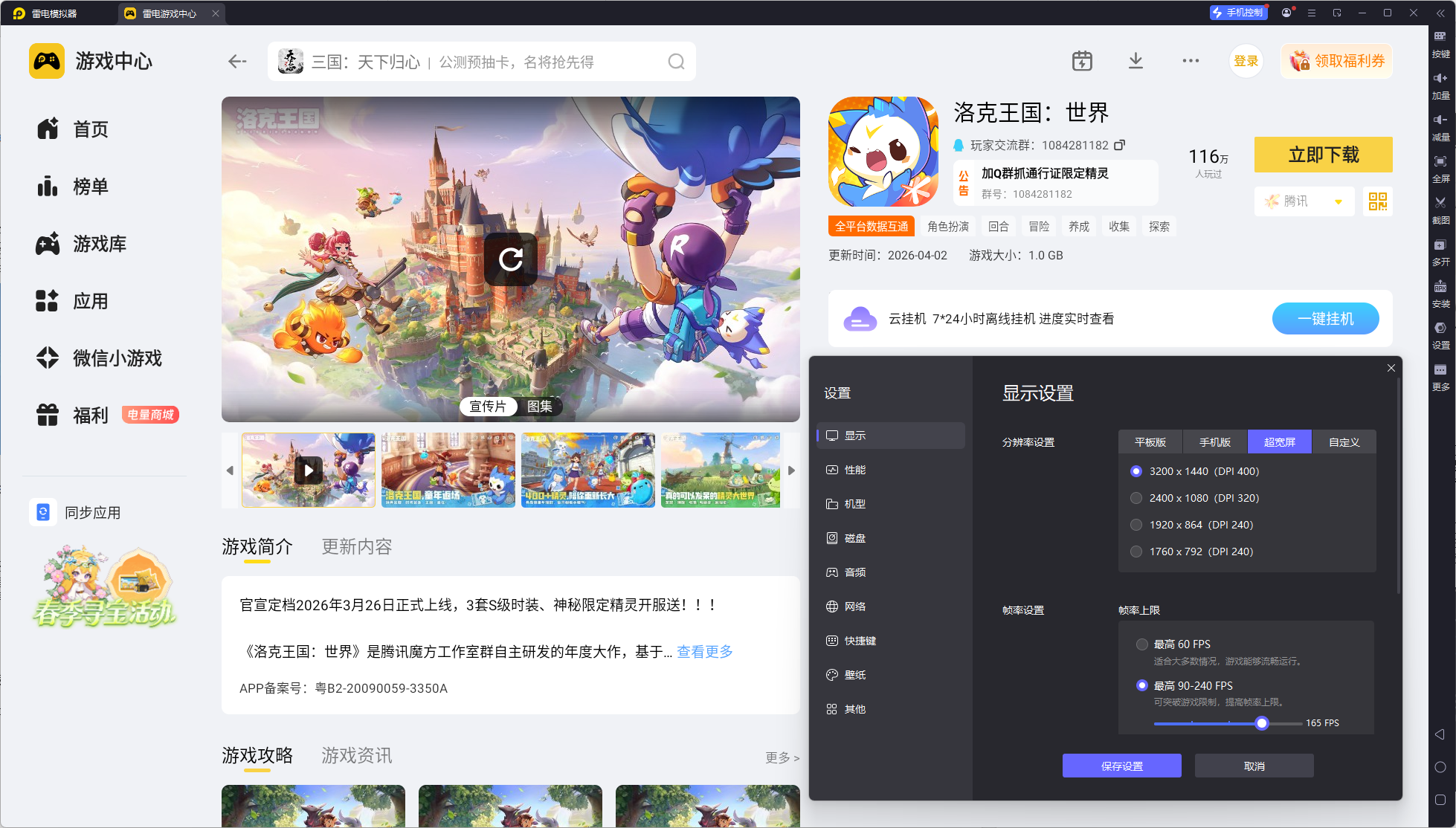Click the screenshot scissors icon in right sidebar
This screenshot has width=1456, height=828.
pos(1440,203)
